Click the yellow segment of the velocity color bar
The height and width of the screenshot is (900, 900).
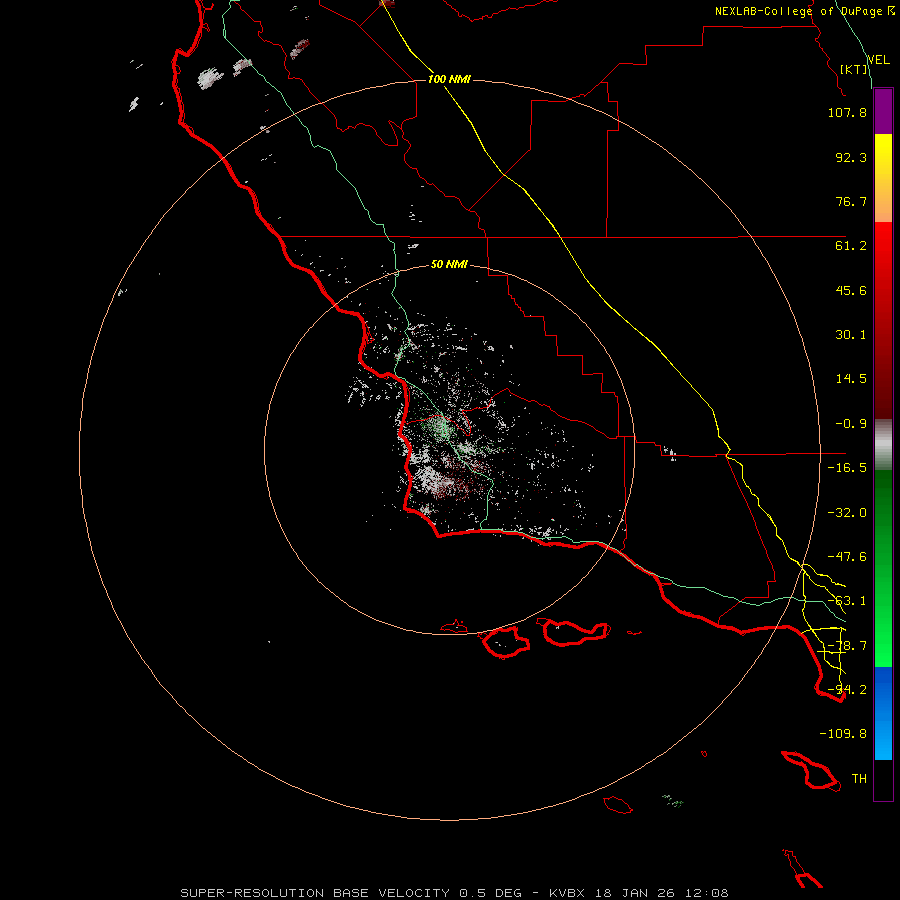pyautogui.click(x=883, y=178)
